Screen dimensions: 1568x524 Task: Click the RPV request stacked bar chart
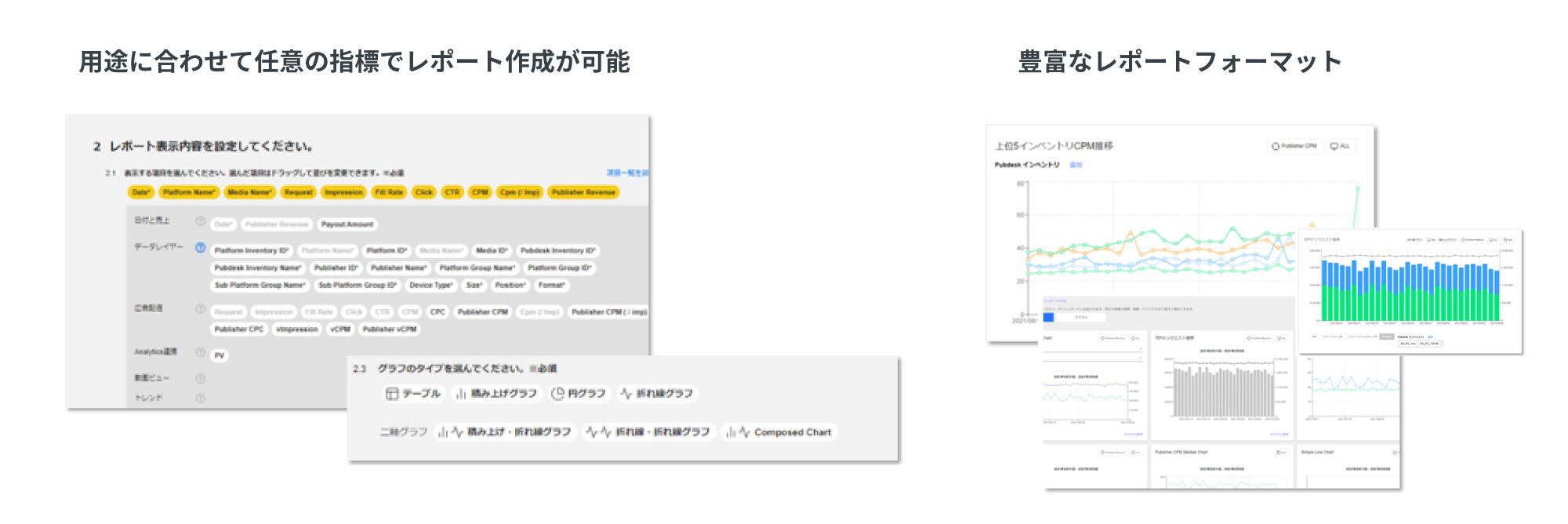click(x=1410, y=292)
